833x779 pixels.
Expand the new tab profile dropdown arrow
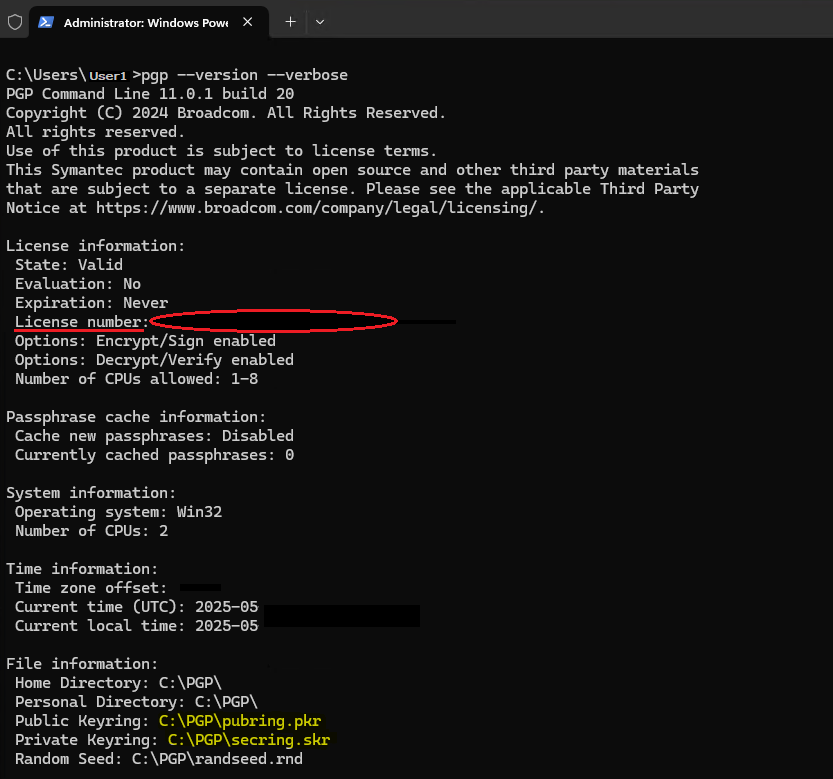[320, 22]
